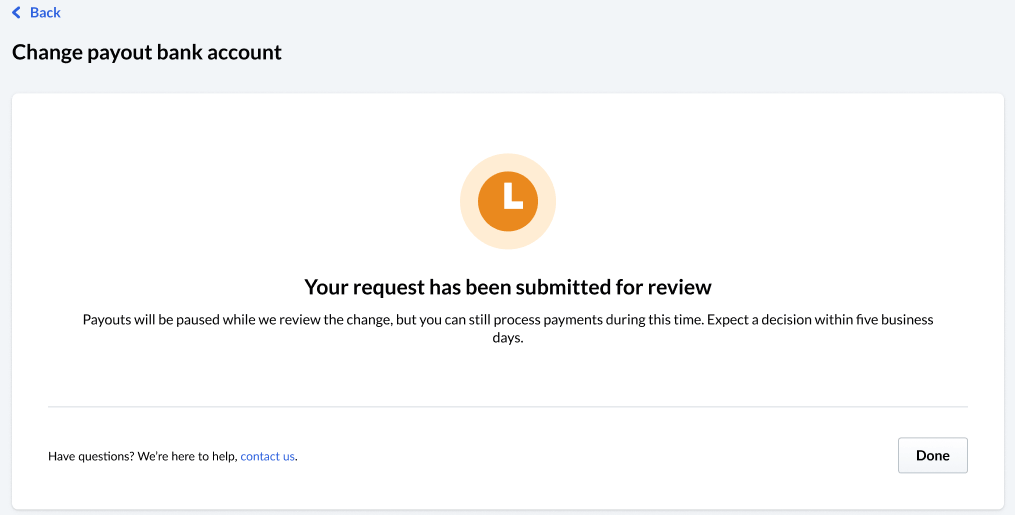Click the five business days phrase
The image size is (1015, 515).
click(x=898, y=320)
